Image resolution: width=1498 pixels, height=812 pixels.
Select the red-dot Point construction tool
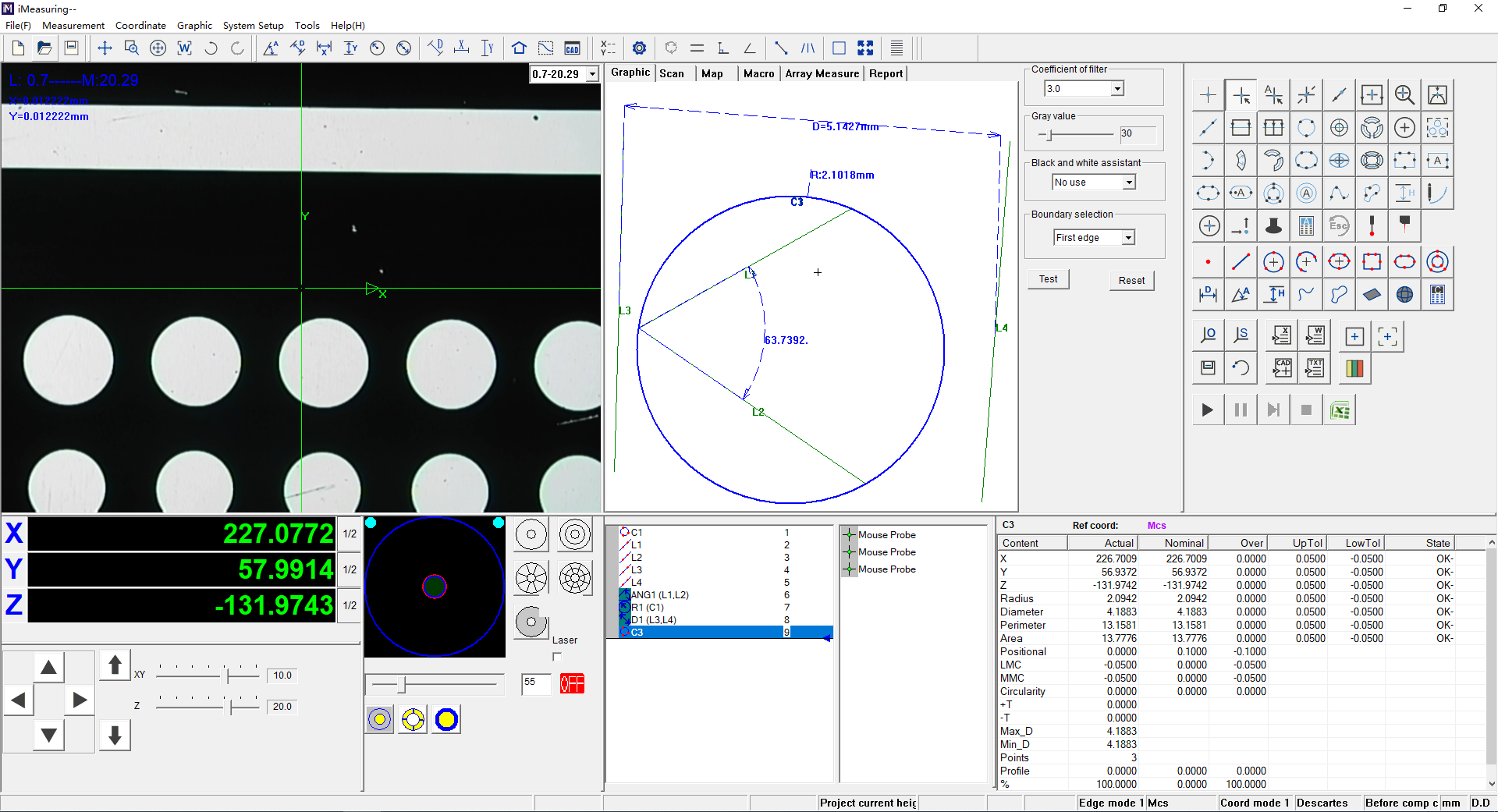pos(1208,262)
